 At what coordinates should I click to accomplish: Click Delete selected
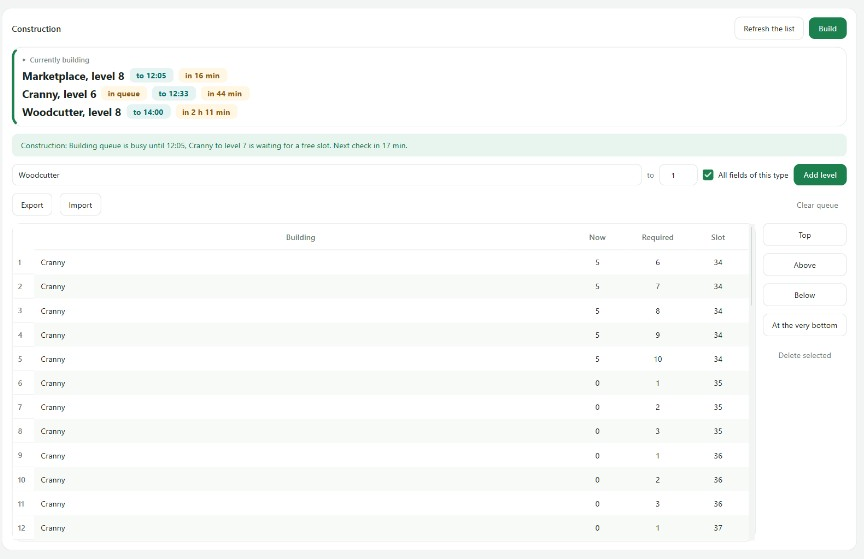[804, 356]
